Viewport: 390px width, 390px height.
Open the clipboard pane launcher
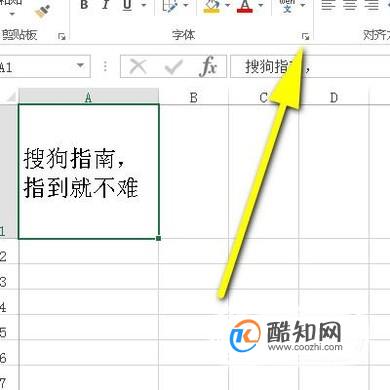point(62,36)
